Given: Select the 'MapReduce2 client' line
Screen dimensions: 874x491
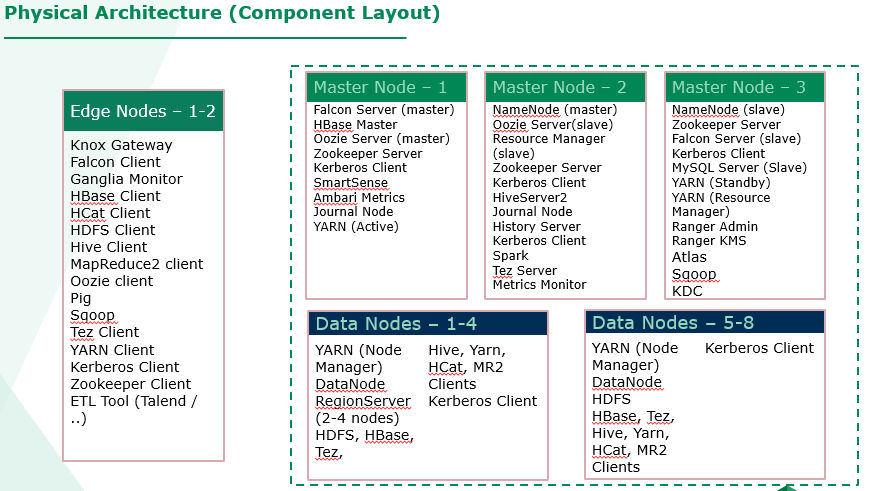Looking at the screenshot, I should point(137,264).
